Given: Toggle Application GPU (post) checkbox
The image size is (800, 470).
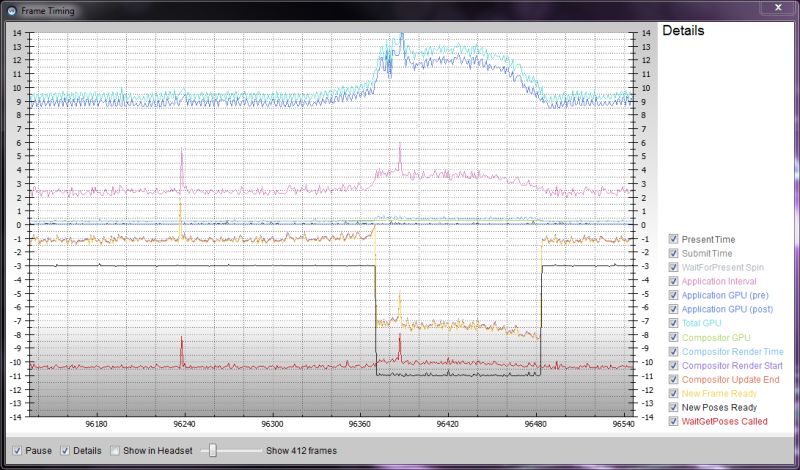Looking at the screenshot, I should tap(673, 309).
